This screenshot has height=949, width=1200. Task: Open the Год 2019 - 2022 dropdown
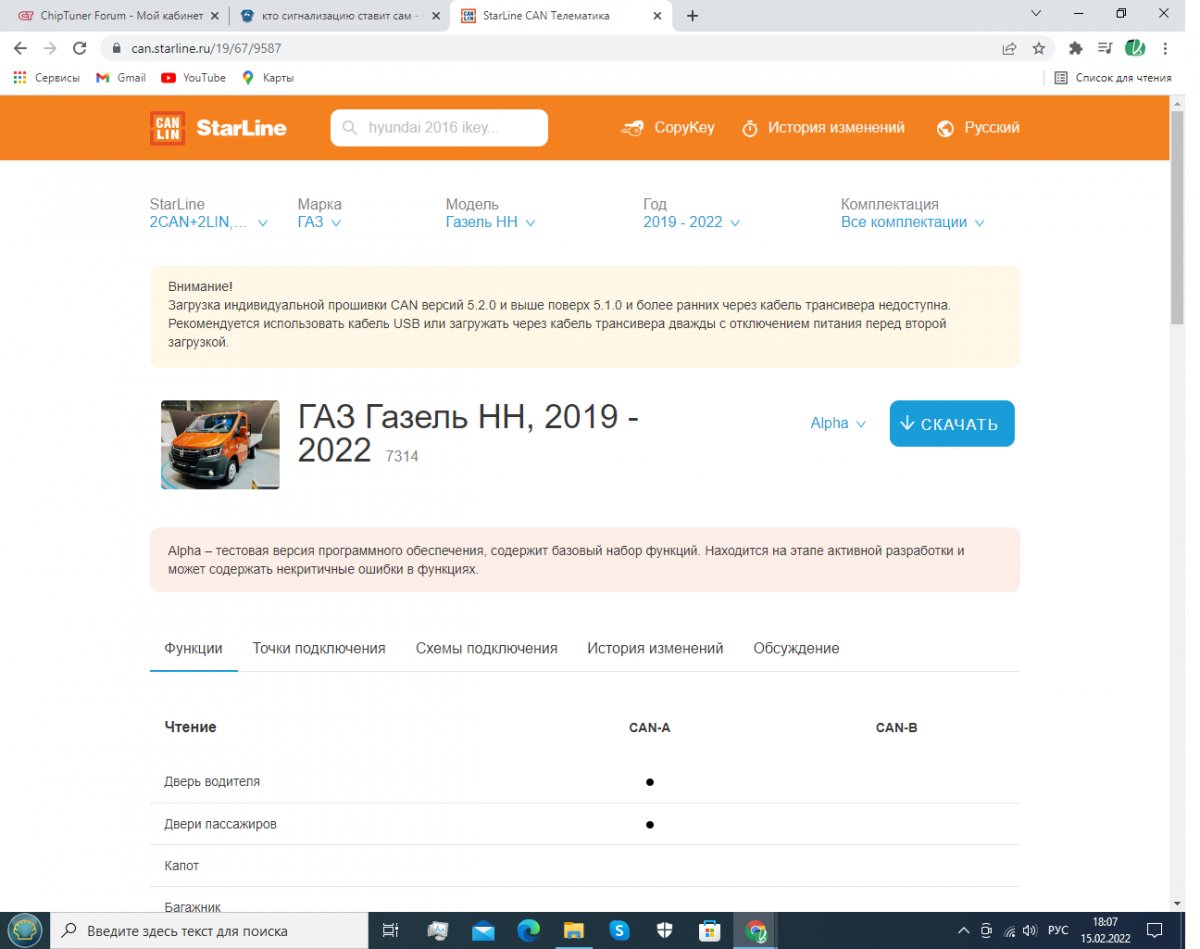(691, 222)
